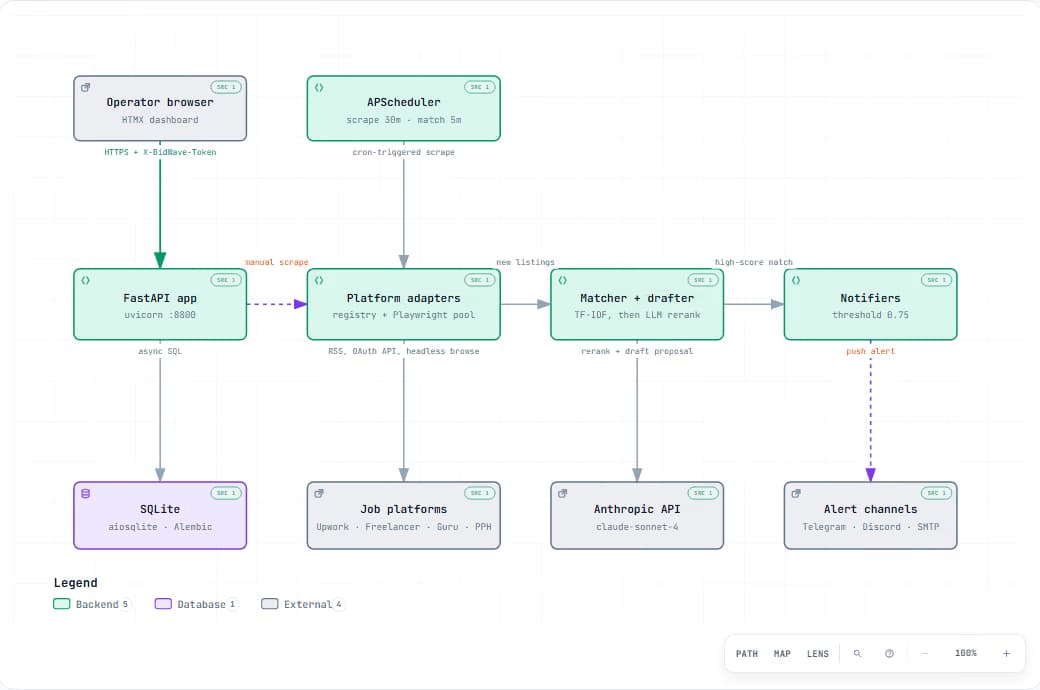1040x690 pixels.
Task: Click 'claude-sonnet-4' subtitle text
Action: point(637,527)
